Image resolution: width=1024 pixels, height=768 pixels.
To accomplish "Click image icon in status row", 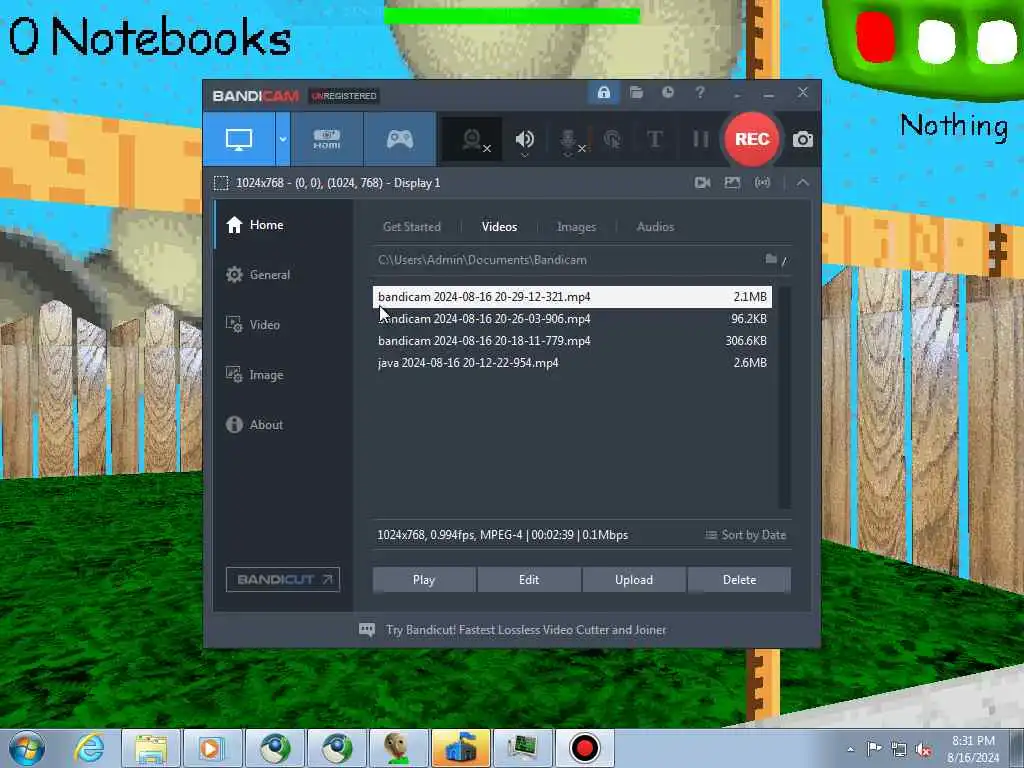I will pyautogui.click(x=732, y=183).
